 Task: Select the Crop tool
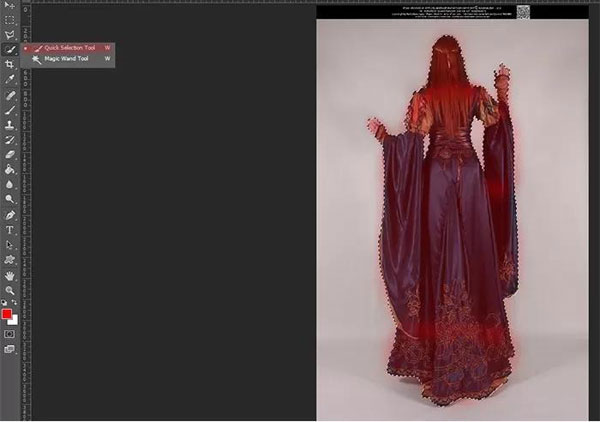point(10,63)
